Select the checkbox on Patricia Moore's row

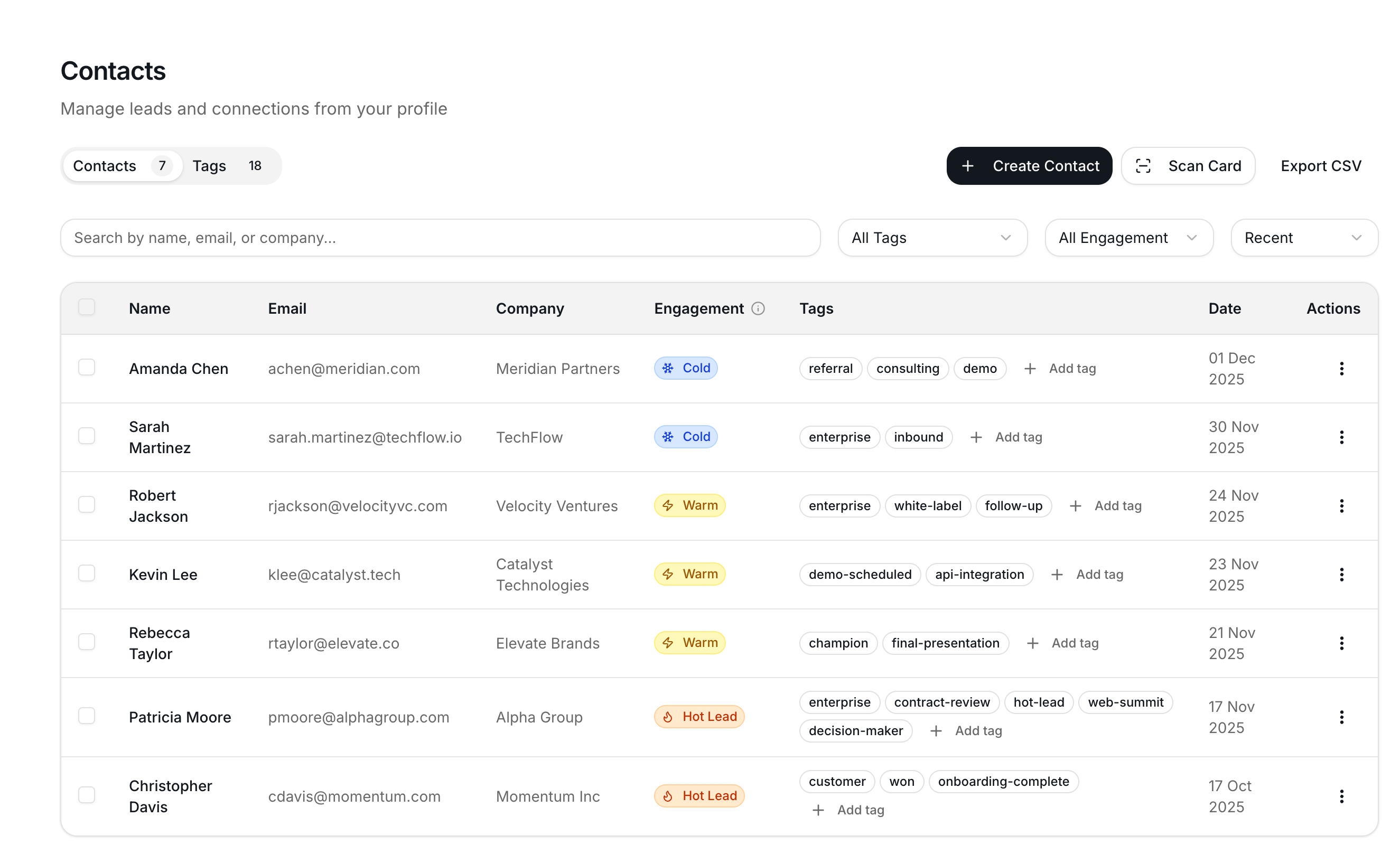86,716
